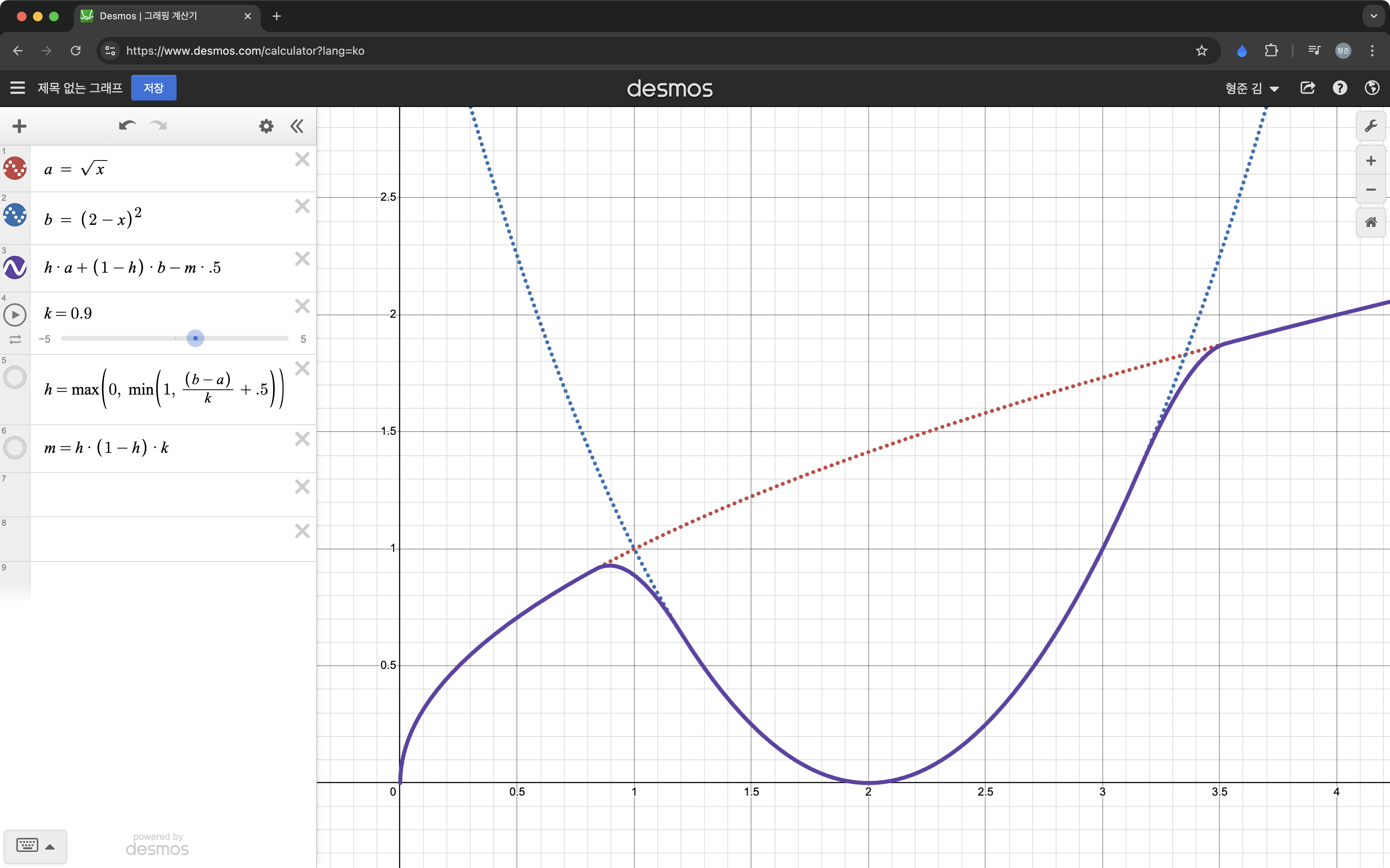Reset graph to default home view
Image resolution: width=1390 pixels, height=868 pixels.
(1370, 222)
